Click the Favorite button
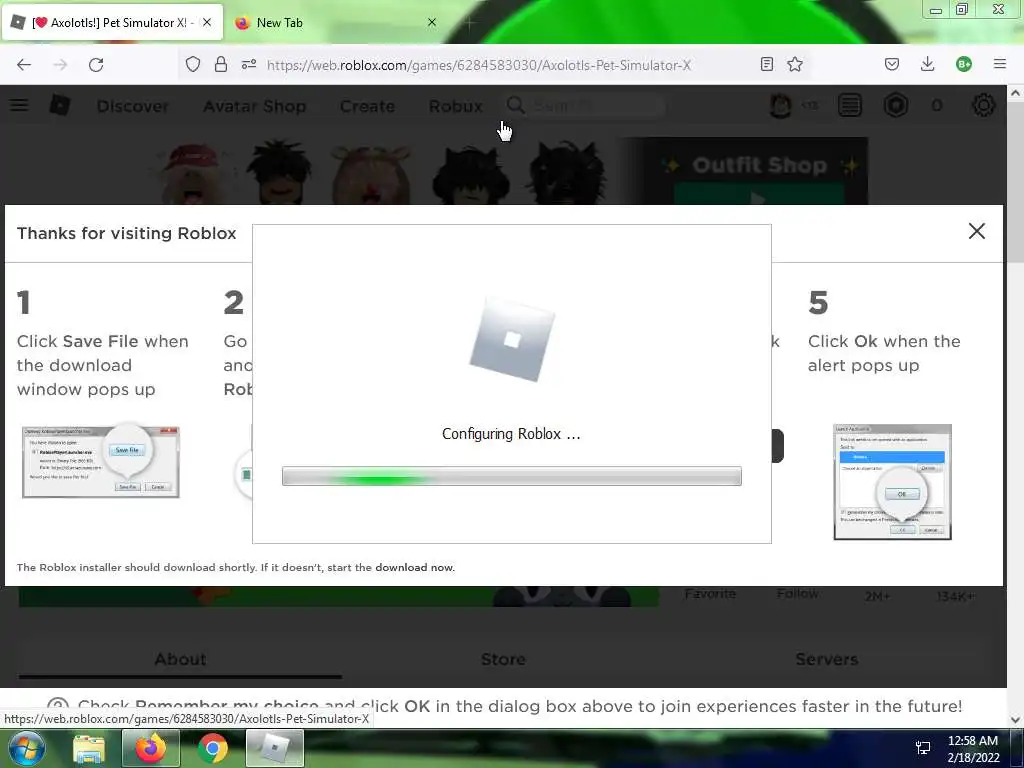The width and height of the screenshot is (1024, 768). click(x=710, y=594)
